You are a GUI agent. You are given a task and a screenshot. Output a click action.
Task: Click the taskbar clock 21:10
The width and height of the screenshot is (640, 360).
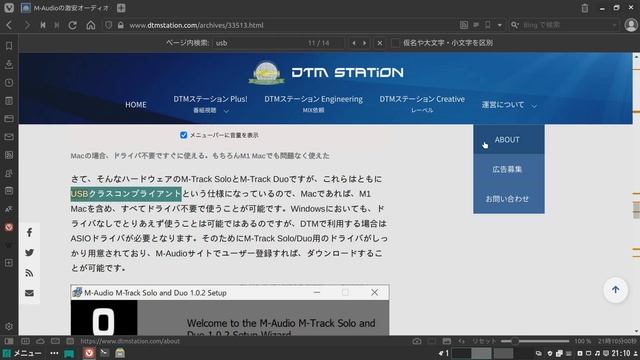click(621, 353)
